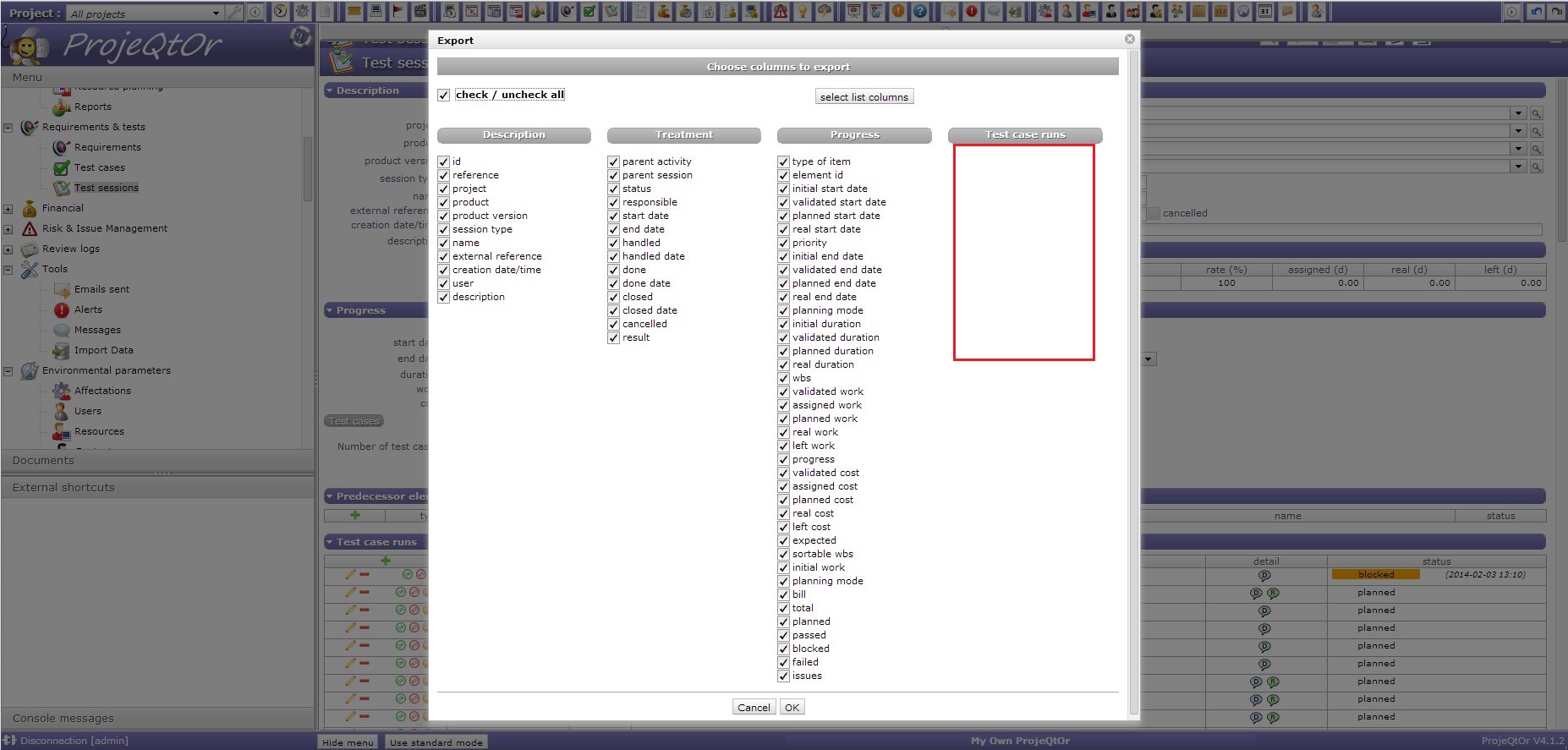Click the blue question mark toolbar icon
The height and width of the screenshot is (750, 1568).
tap(919, 12)
